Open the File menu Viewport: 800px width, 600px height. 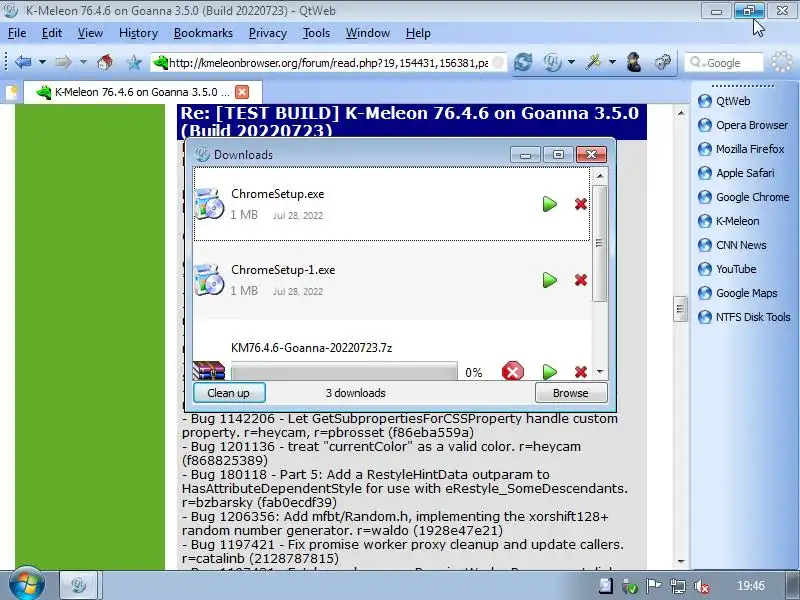pos(17,33)
